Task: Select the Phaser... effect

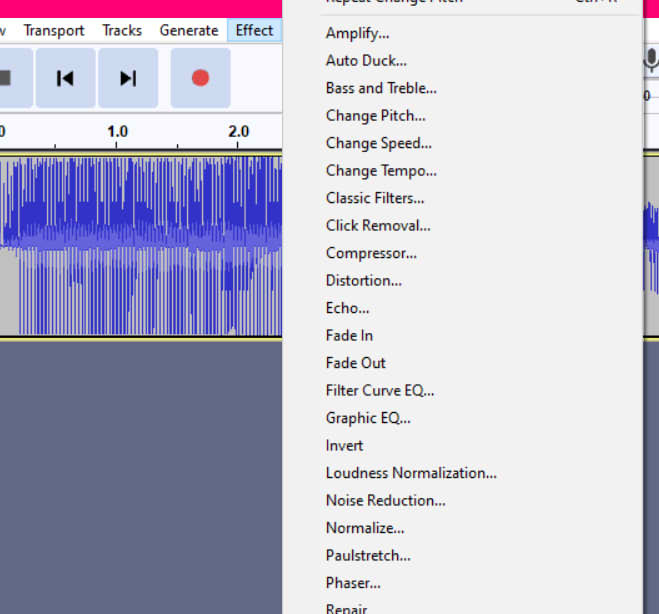Action: pos(462,583)
